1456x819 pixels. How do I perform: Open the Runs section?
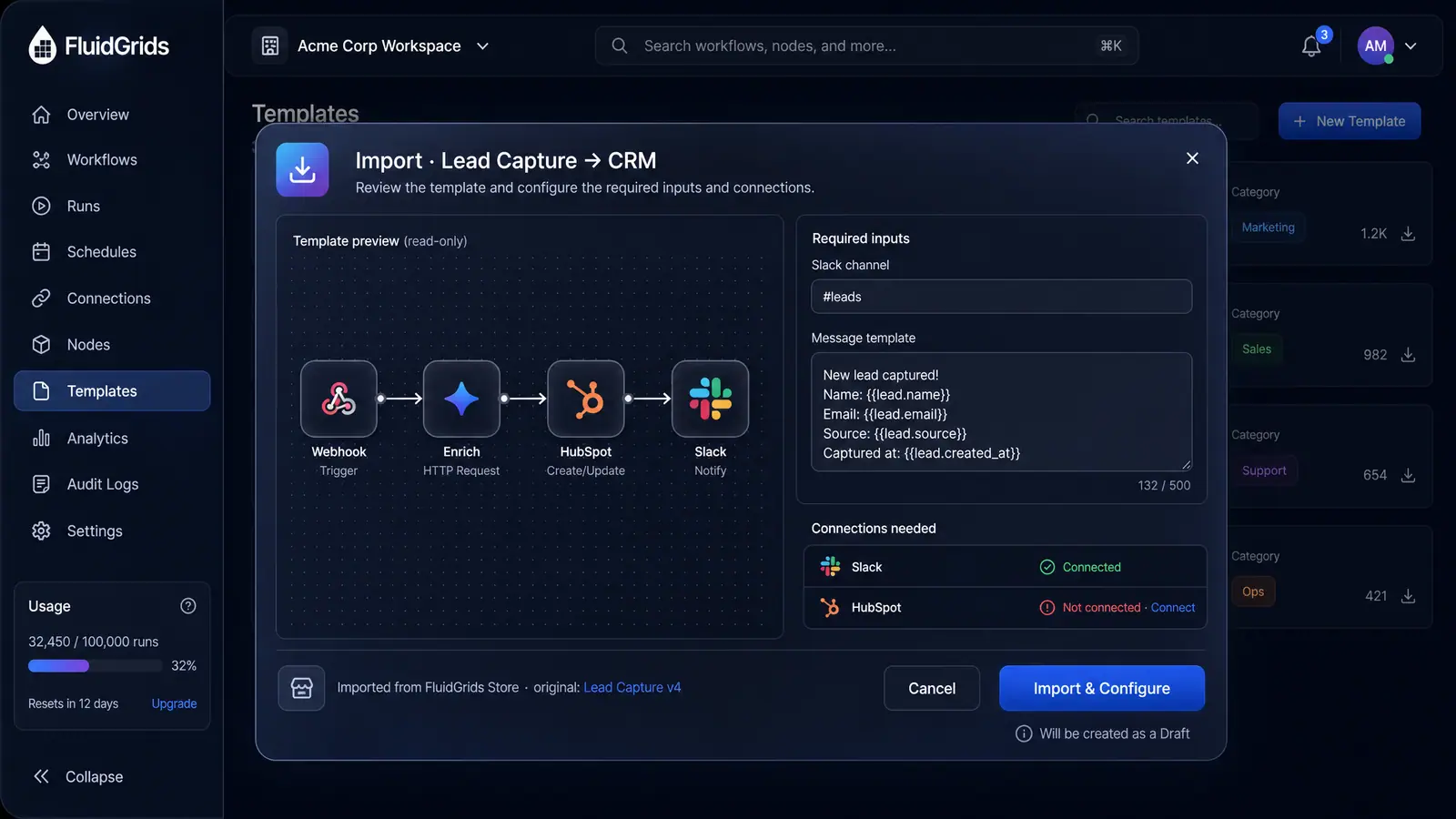pos(112,207)
